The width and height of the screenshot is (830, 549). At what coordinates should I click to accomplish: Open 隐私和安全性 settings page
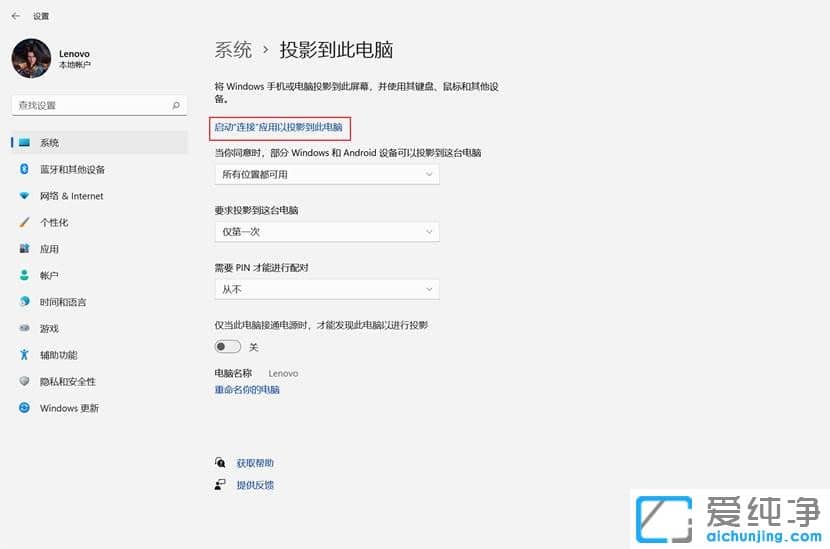pos(99,381)
